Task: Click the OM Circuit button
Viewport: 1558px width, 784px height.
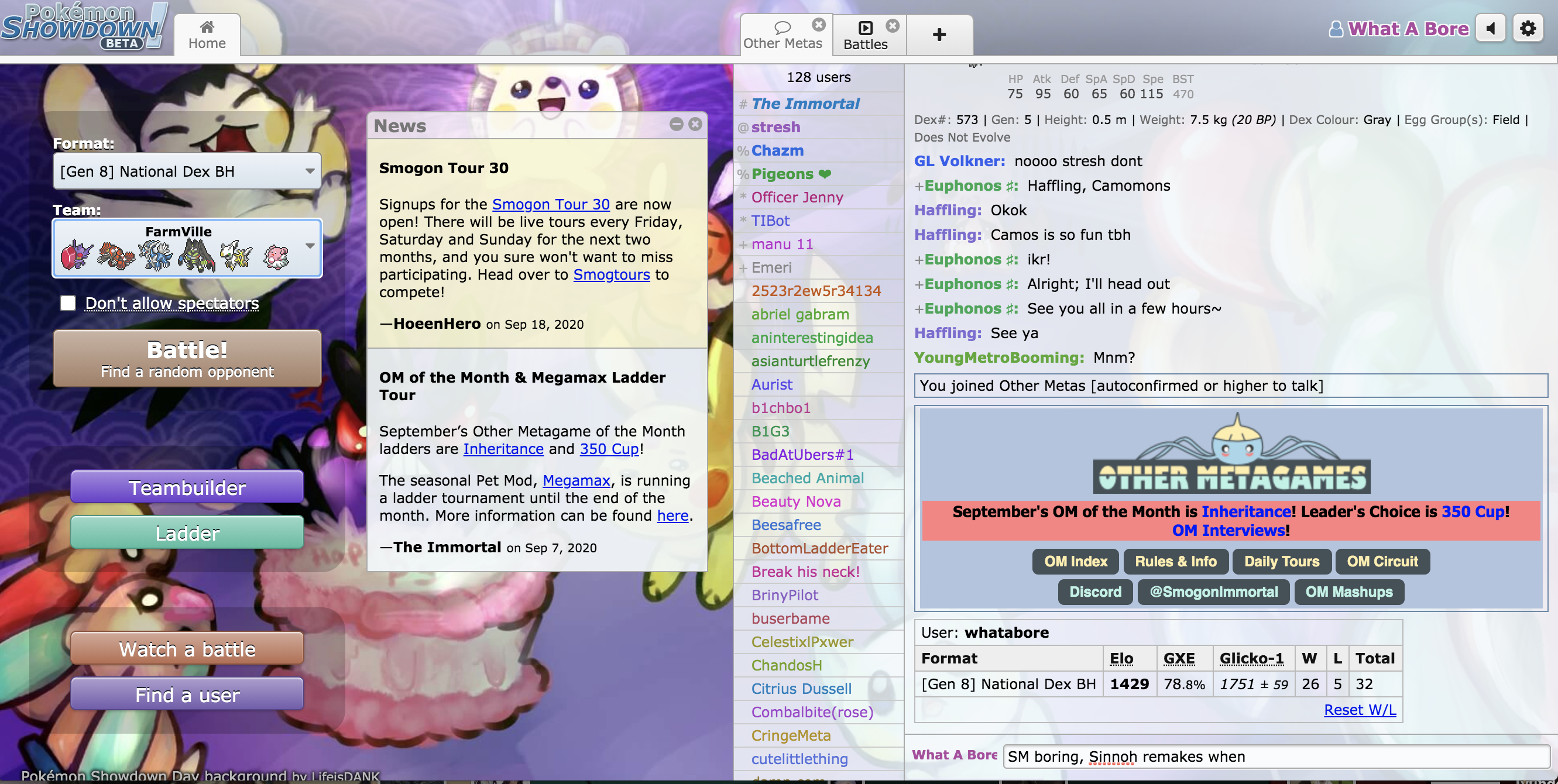Action: 1382,561
